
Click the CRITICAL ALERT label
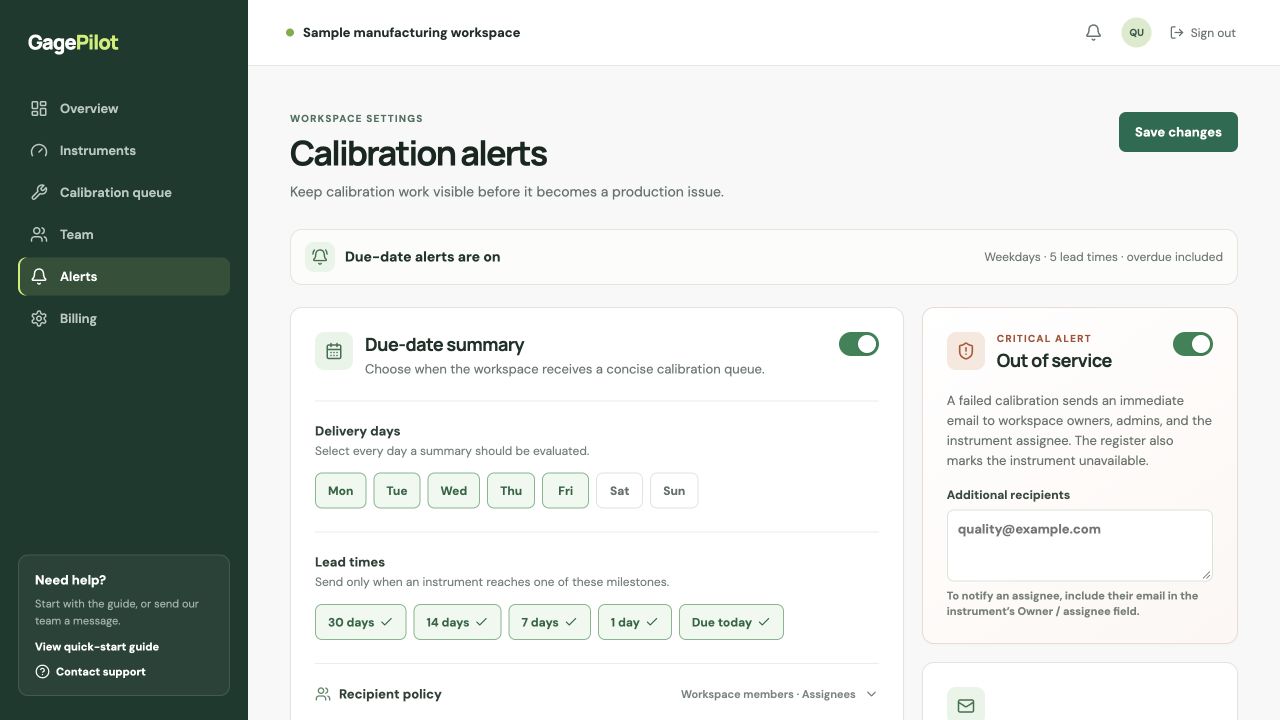pyautogui.click(x=1044, y=339)
